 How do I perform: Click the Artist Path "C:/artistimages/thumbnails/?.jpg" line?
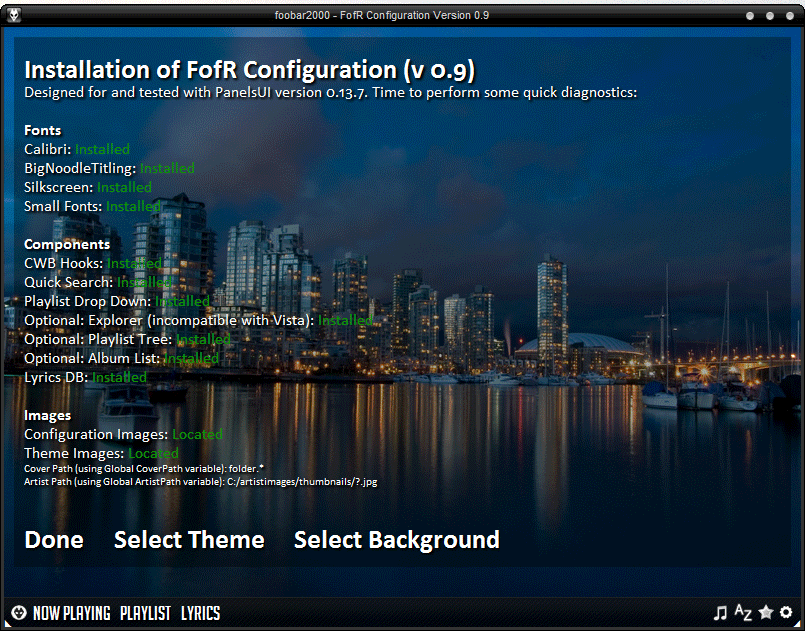(x=201, y=482)
